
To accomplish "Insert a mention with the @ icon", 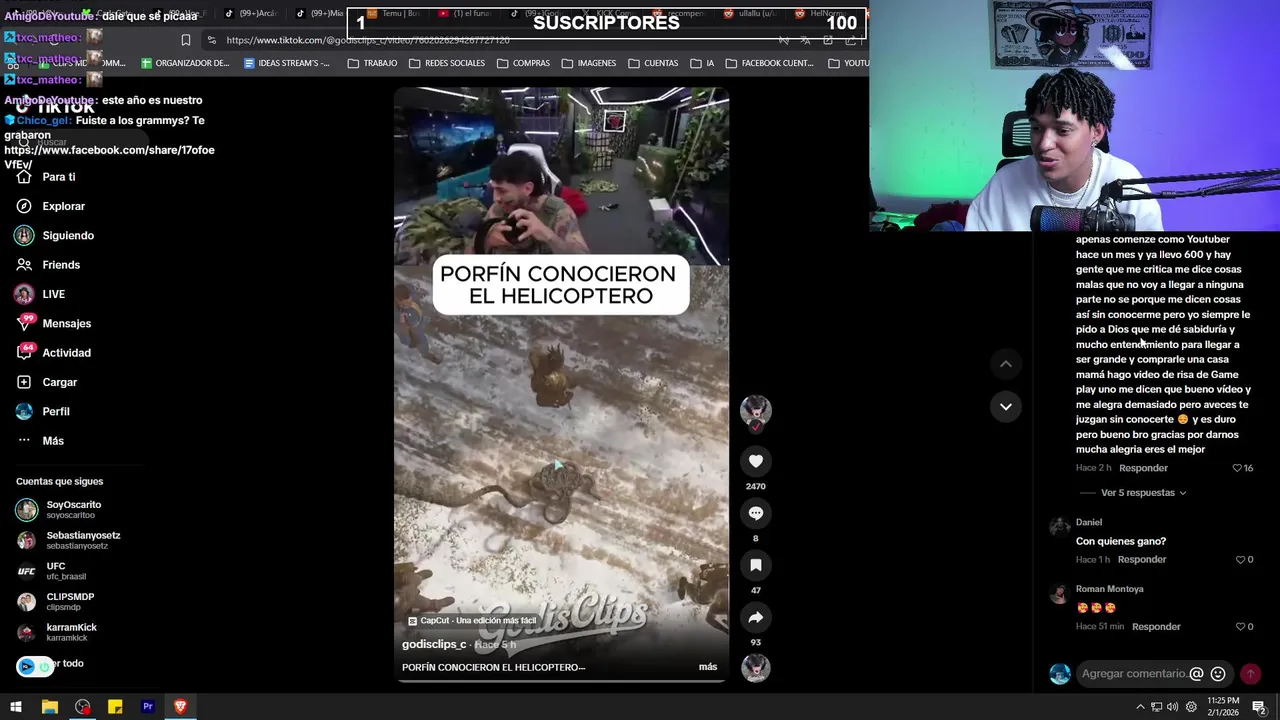I will click(x=1196, y=674).
